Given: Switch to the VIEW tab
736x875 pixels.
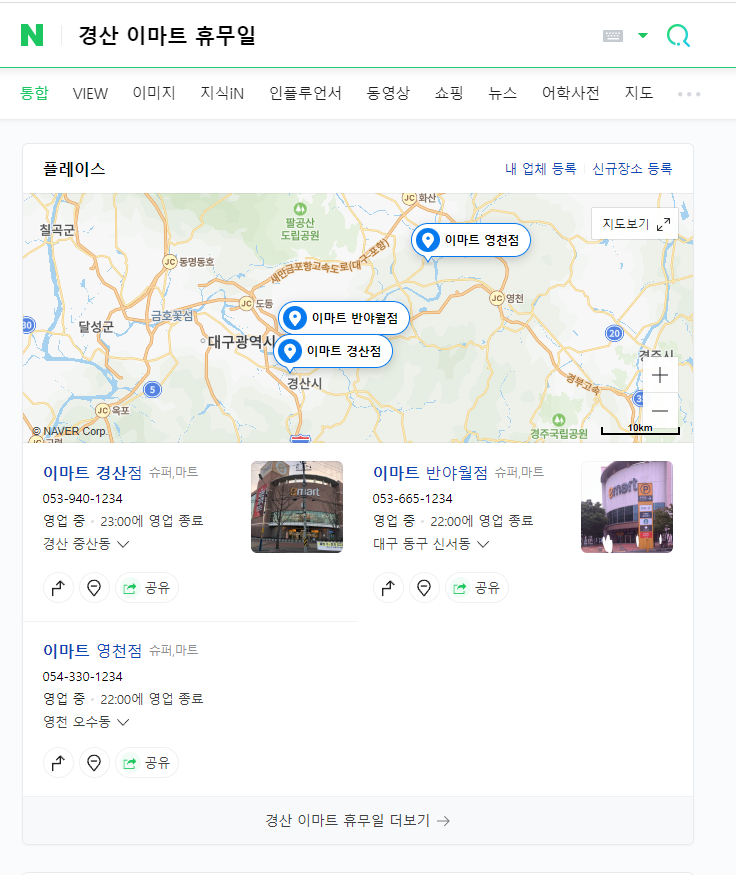Looking at the screenshot, I should 90,93.
